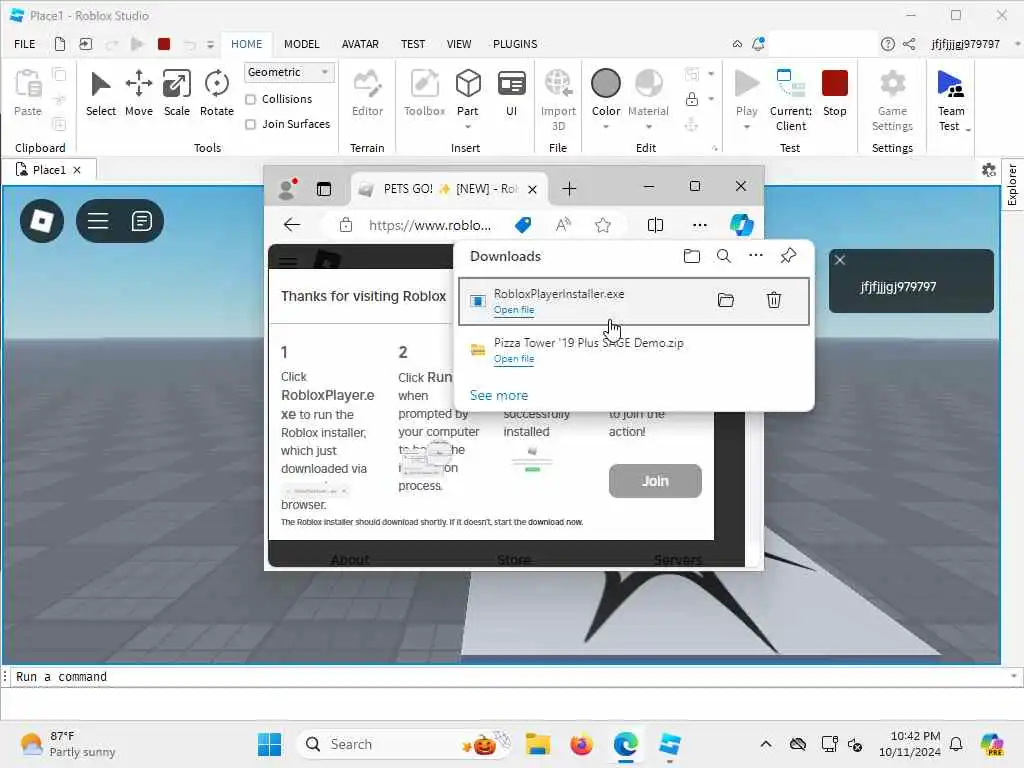Open the downloads folder icon in Downloads panel
Screen dimensions: 1024x768
(x=692, y=256)
